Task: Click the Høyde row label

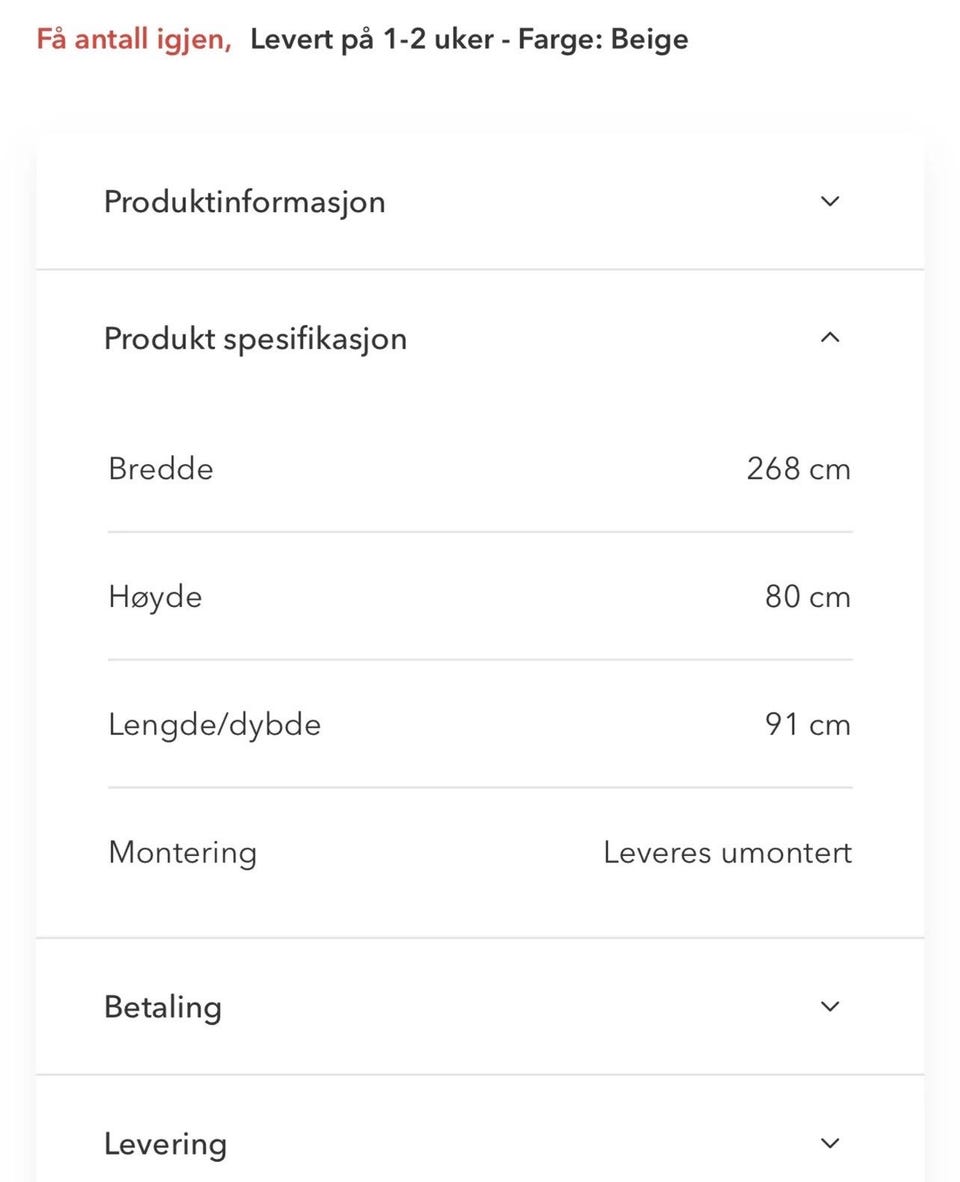Action: click(x=155, y=597)
